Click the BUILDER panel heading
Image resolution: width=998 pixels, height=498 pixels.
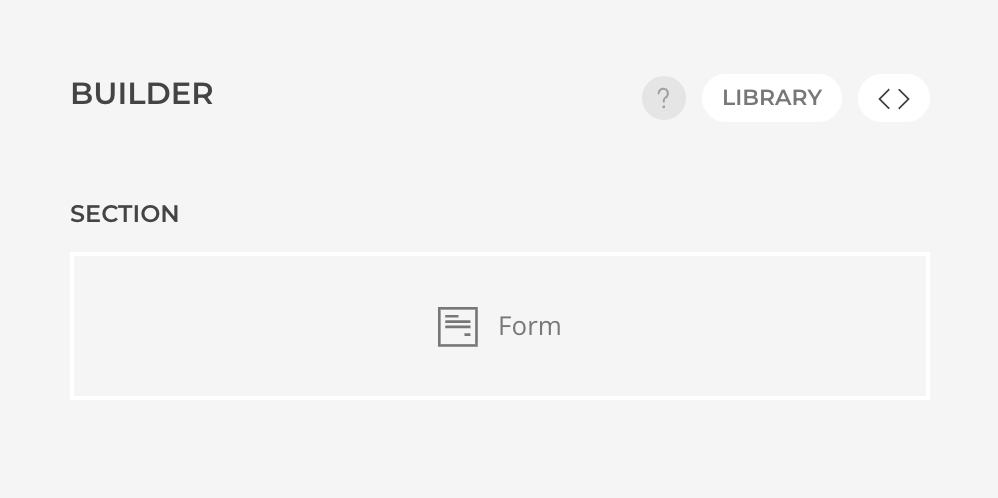[142, 94]
